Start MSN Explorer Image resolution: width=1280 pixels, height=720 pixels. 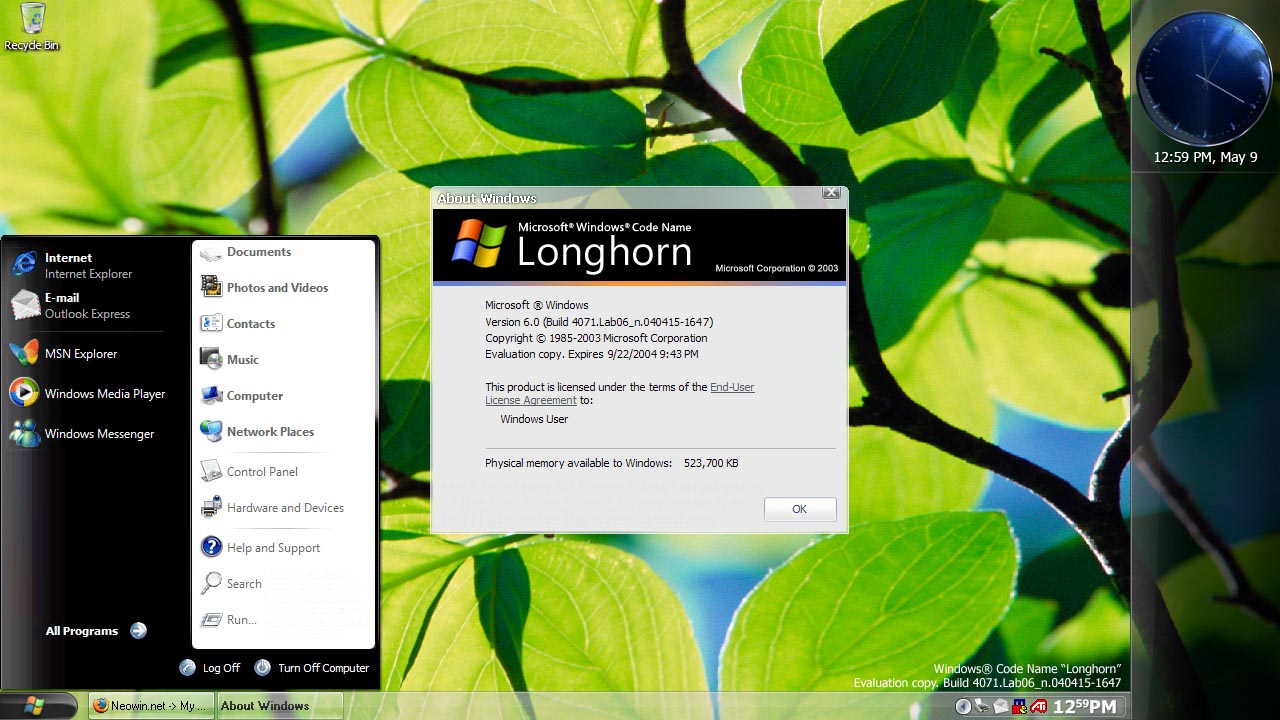point(80,353)
